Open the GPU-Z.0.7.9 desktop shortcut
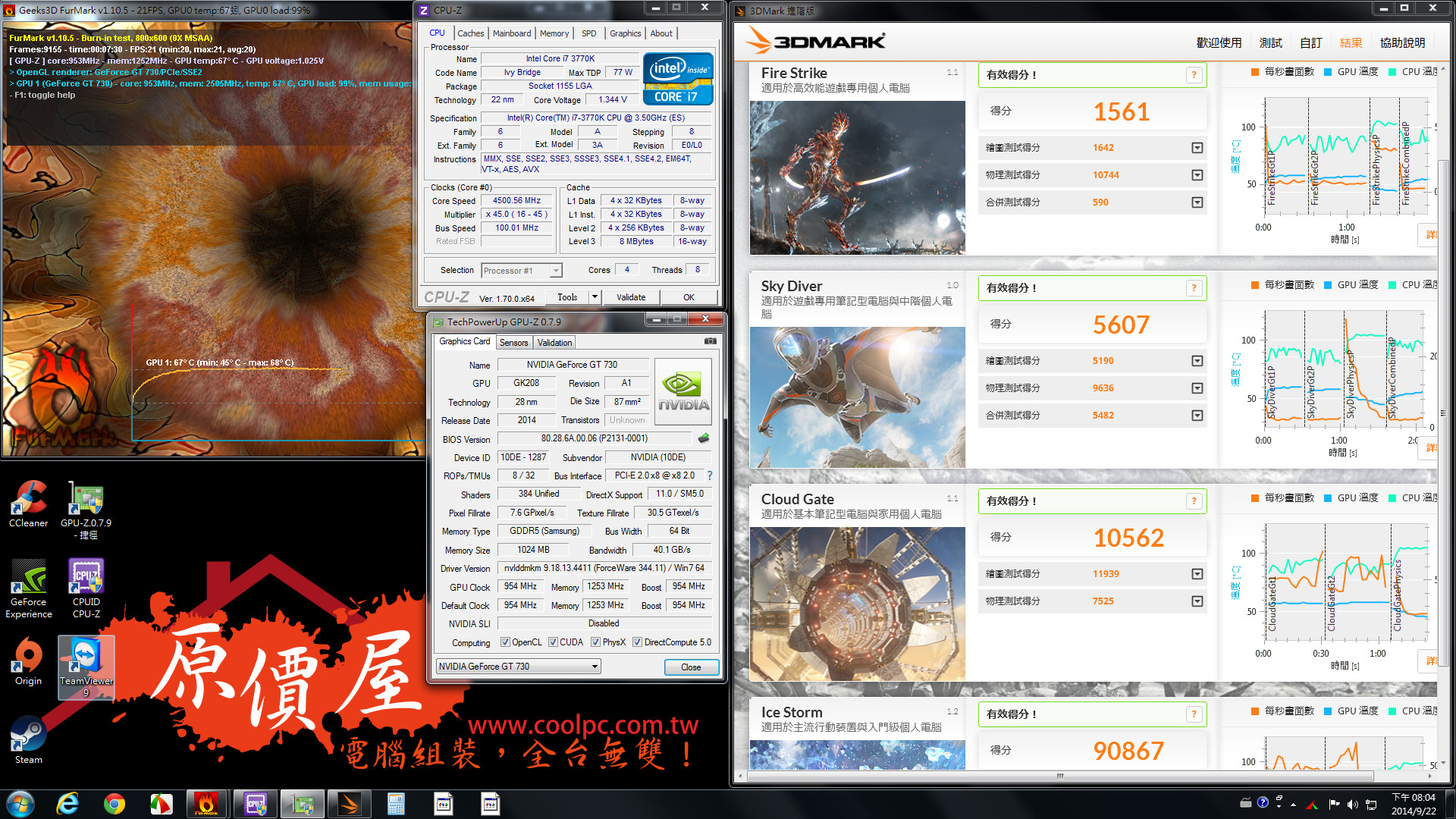 [x=86, y=510]
